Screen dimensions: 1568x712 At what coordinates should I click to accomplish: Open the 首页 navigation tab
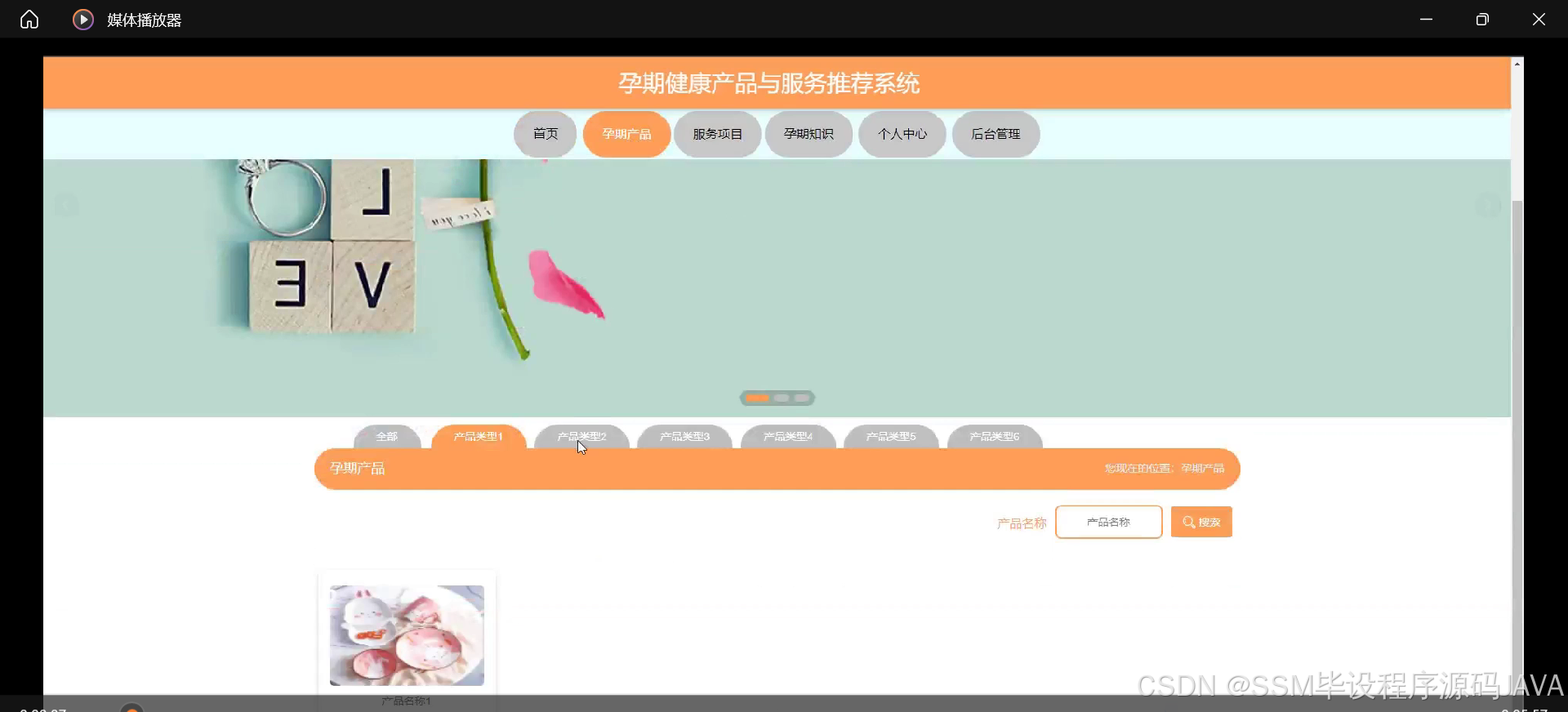tap(546, 134)
